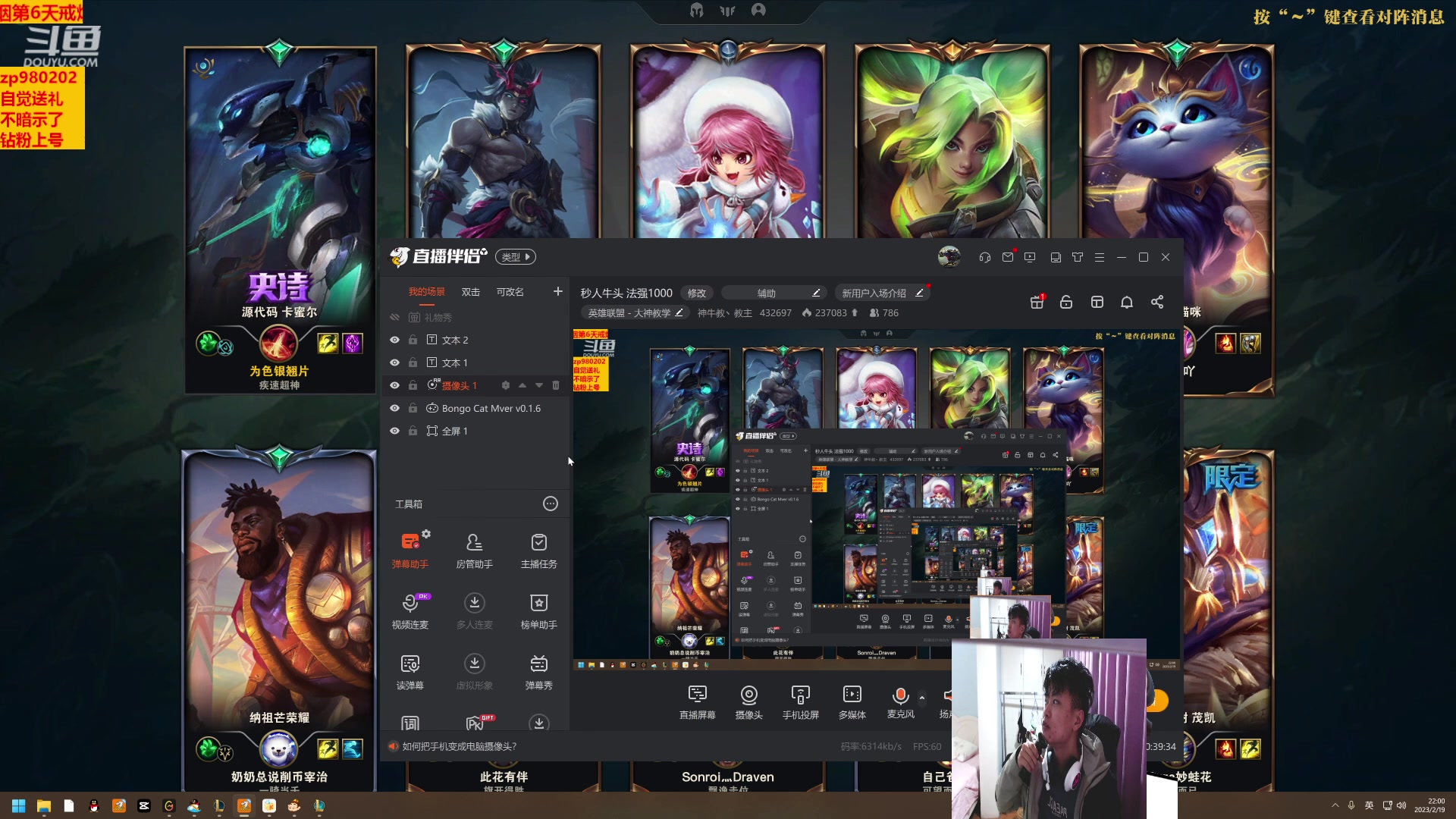Open the share icon in header
1456x819 pixels.
click(x=1157, y=302)
